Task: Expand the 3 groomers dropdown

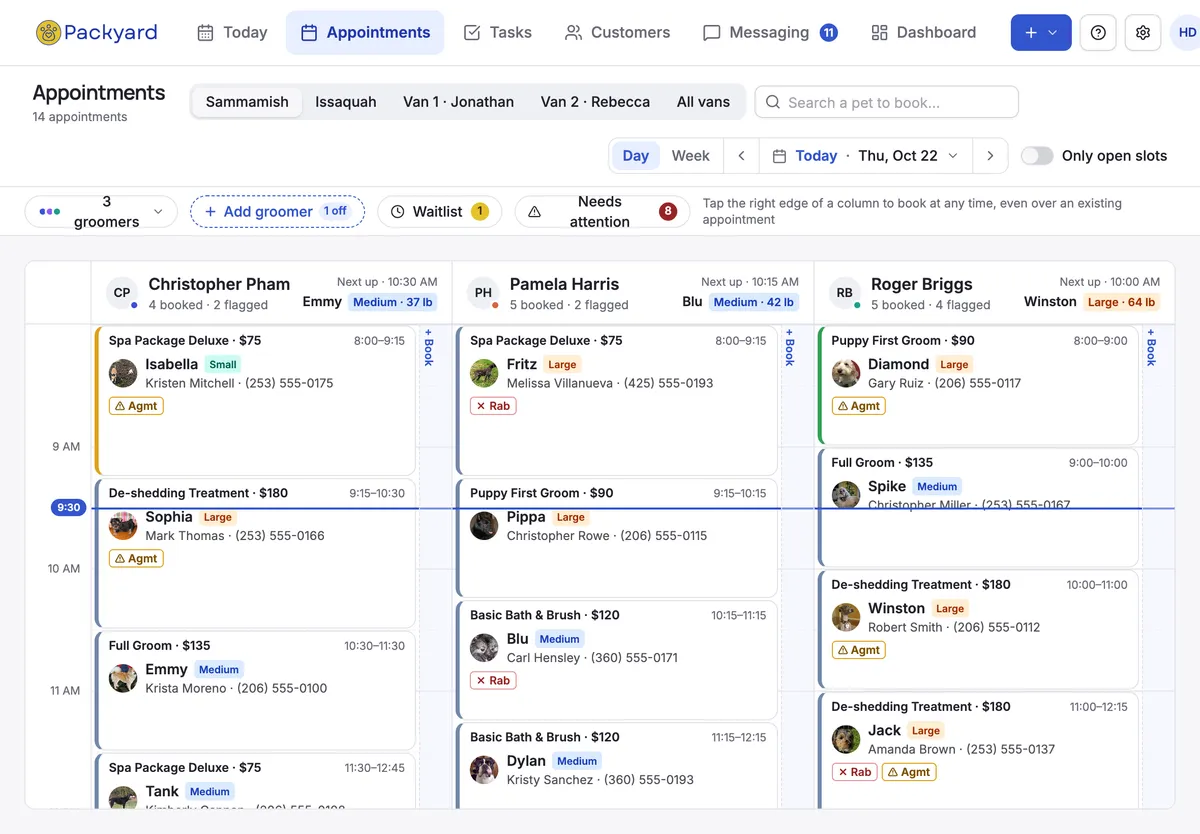Action: click(101, 212)
